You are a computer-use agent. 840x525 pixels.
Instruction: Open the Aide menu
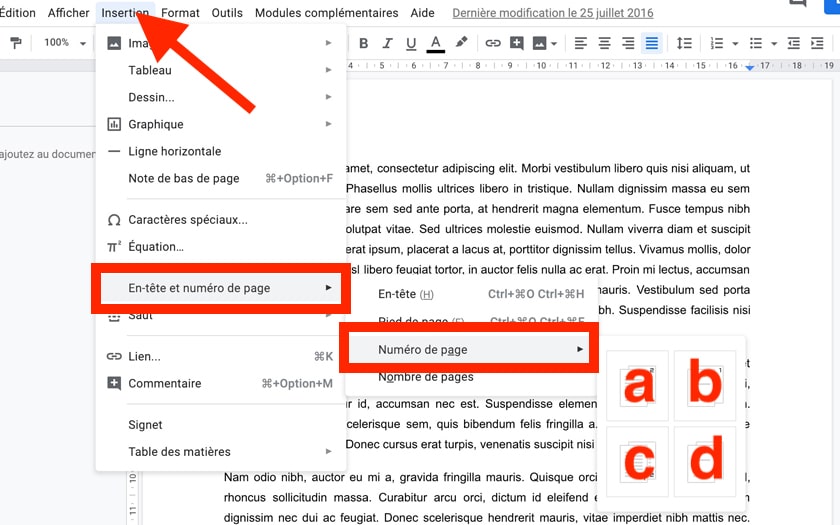point(423,13)
